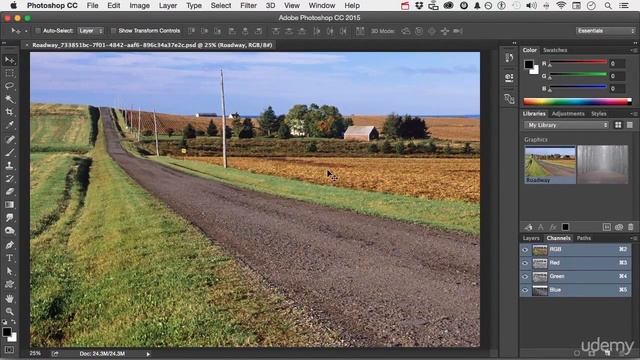This screenshot has height=360, width=640.
Task: Delete item with Libraries trash icon
Action: (x=631, y=227)
